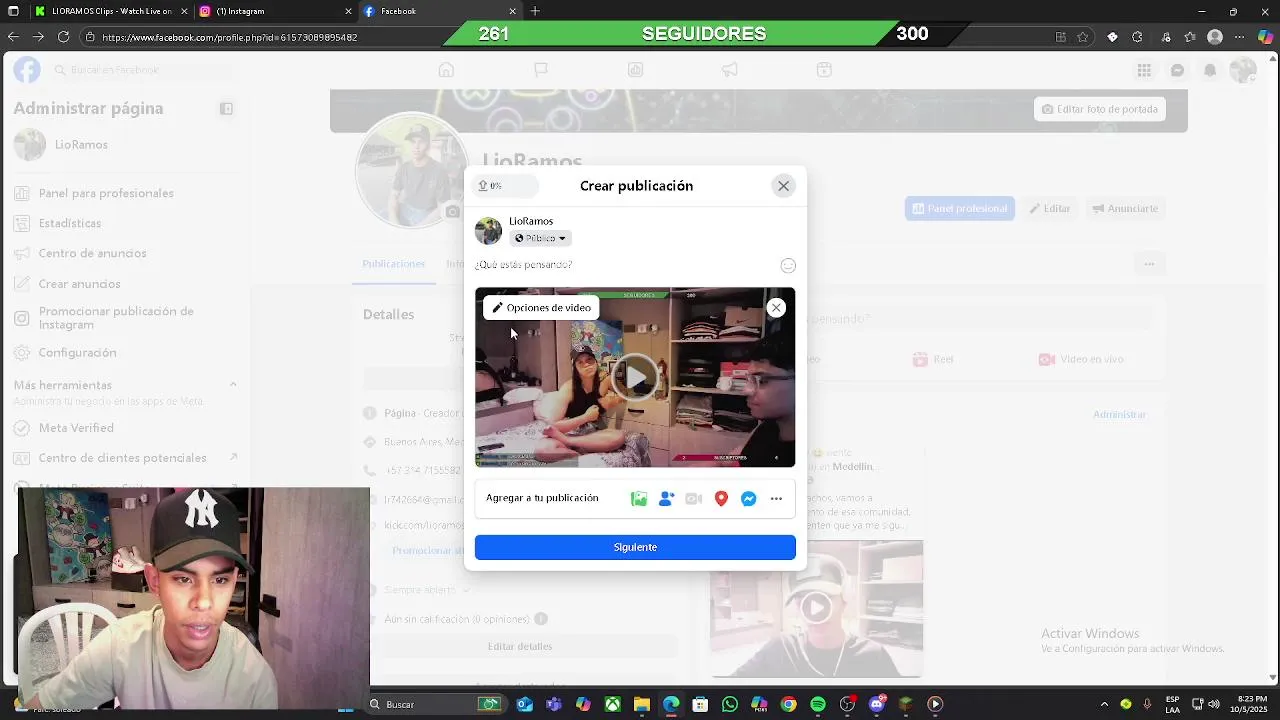Add Messenger button to post

click(748, 498)
